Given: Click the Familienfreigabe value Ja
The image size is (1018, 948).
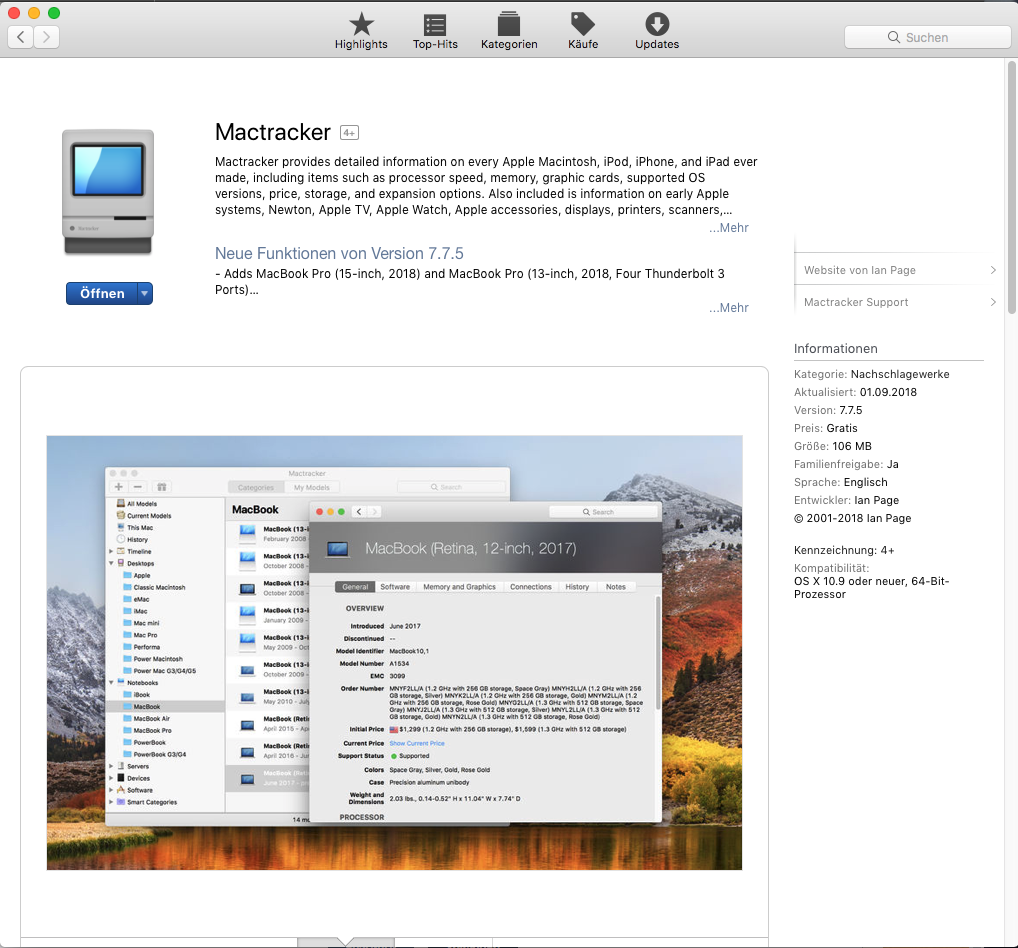Looking at the screenshot, I should coord(893,464).
